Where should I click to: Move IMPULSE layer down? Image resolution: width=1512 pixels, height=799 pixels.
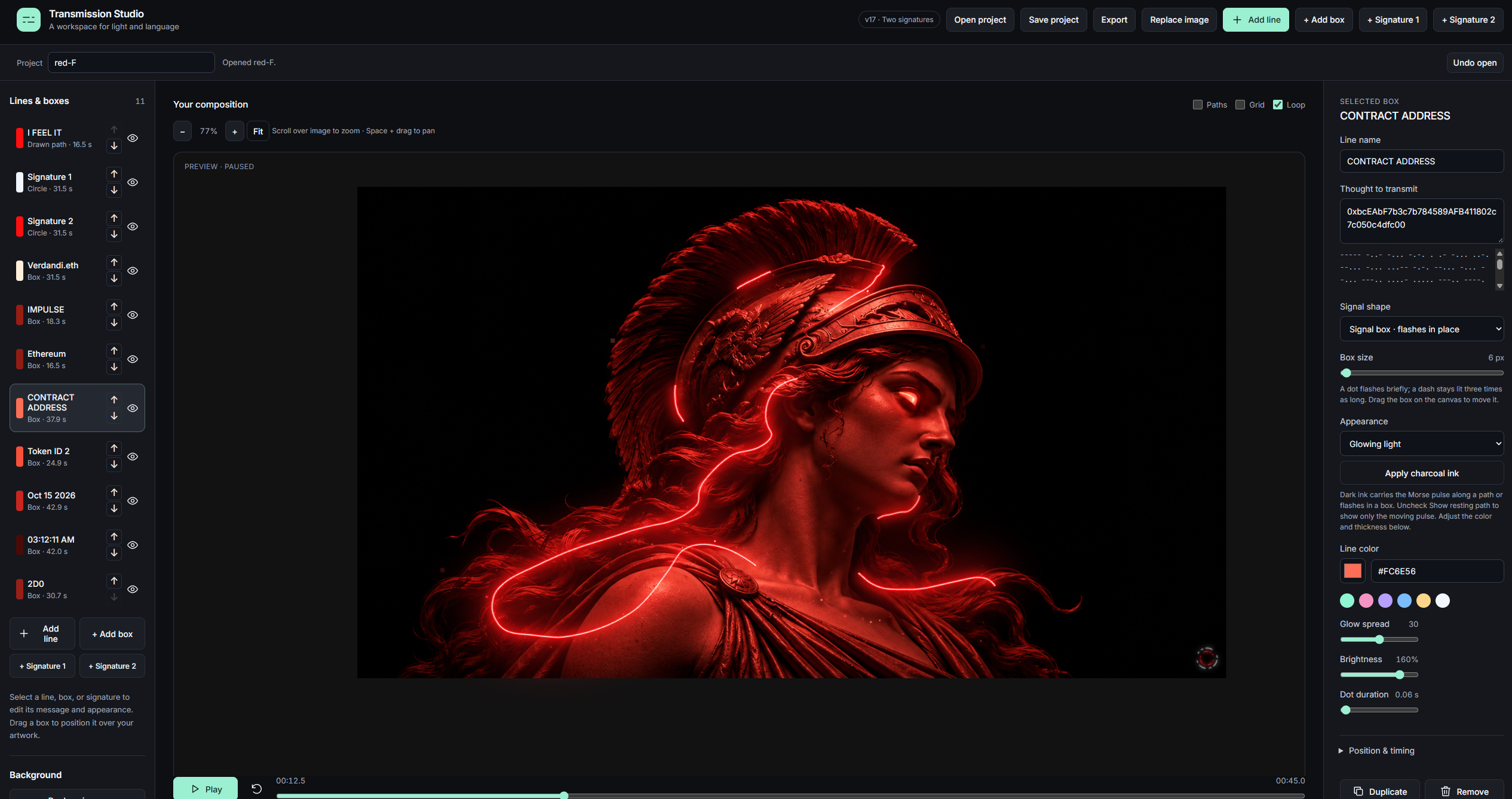(114, 323)
